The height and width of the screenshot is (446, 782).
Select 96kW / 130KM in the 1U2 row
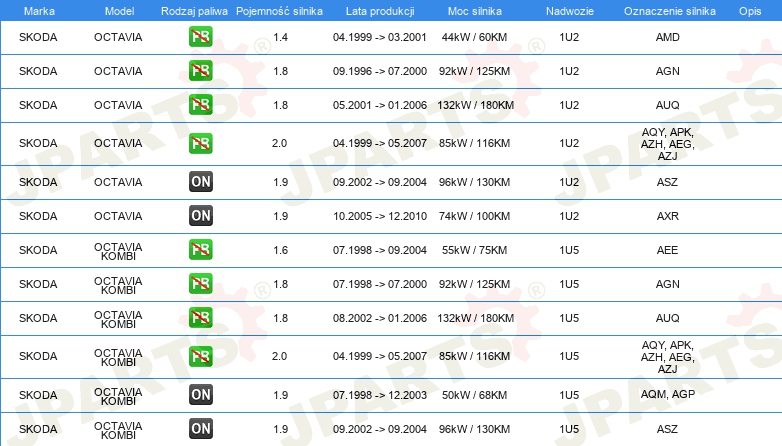474,182
